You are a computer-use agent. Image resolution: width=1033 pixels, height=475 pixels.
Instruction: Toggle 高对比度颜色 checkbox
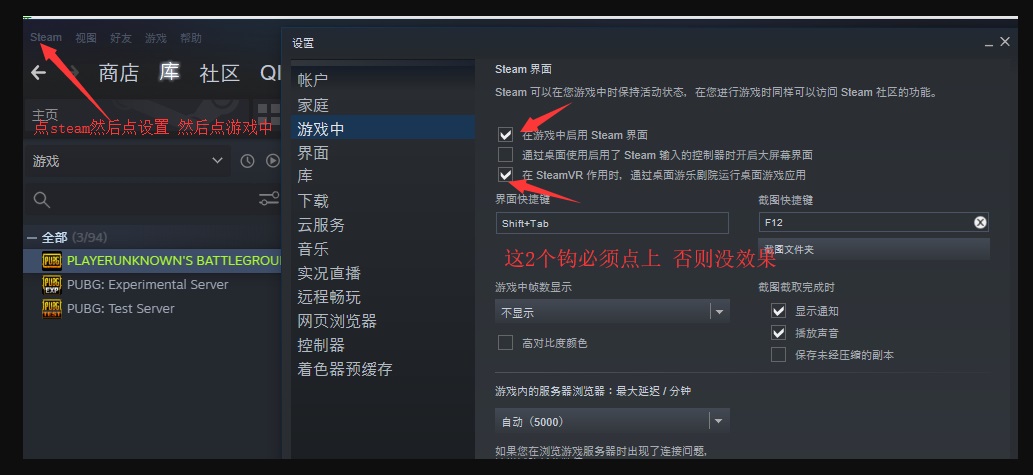click(x=505, y=343)
